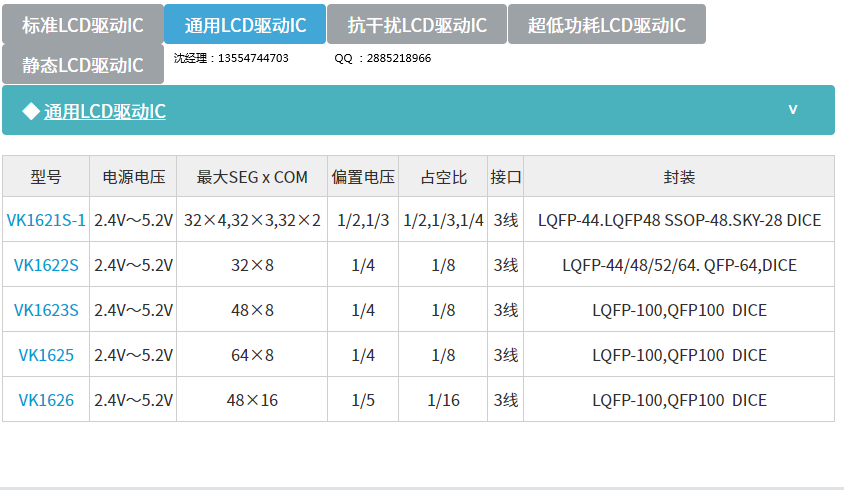
Task: Switch to 静态LCD驱动IC tab
Action: click(x=83, y=65)
